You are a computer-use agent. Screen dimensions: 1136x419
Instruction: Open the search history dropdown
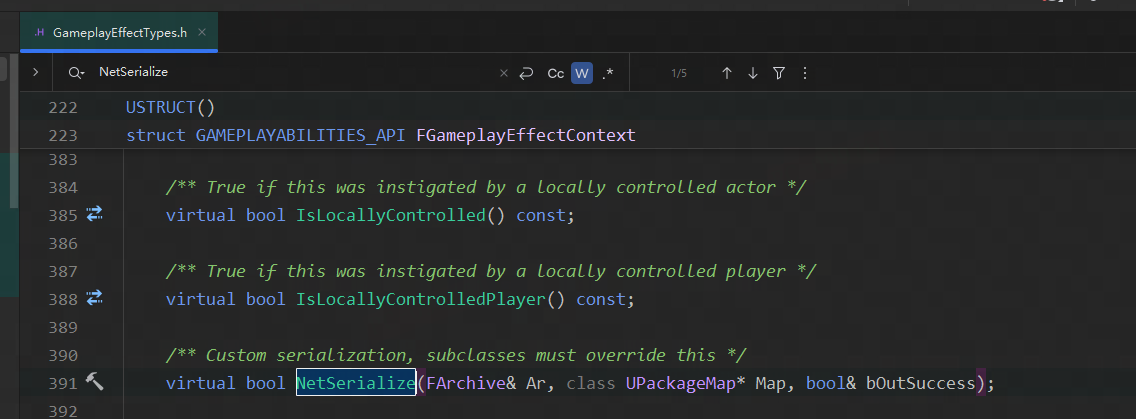(x=77, y=72)
